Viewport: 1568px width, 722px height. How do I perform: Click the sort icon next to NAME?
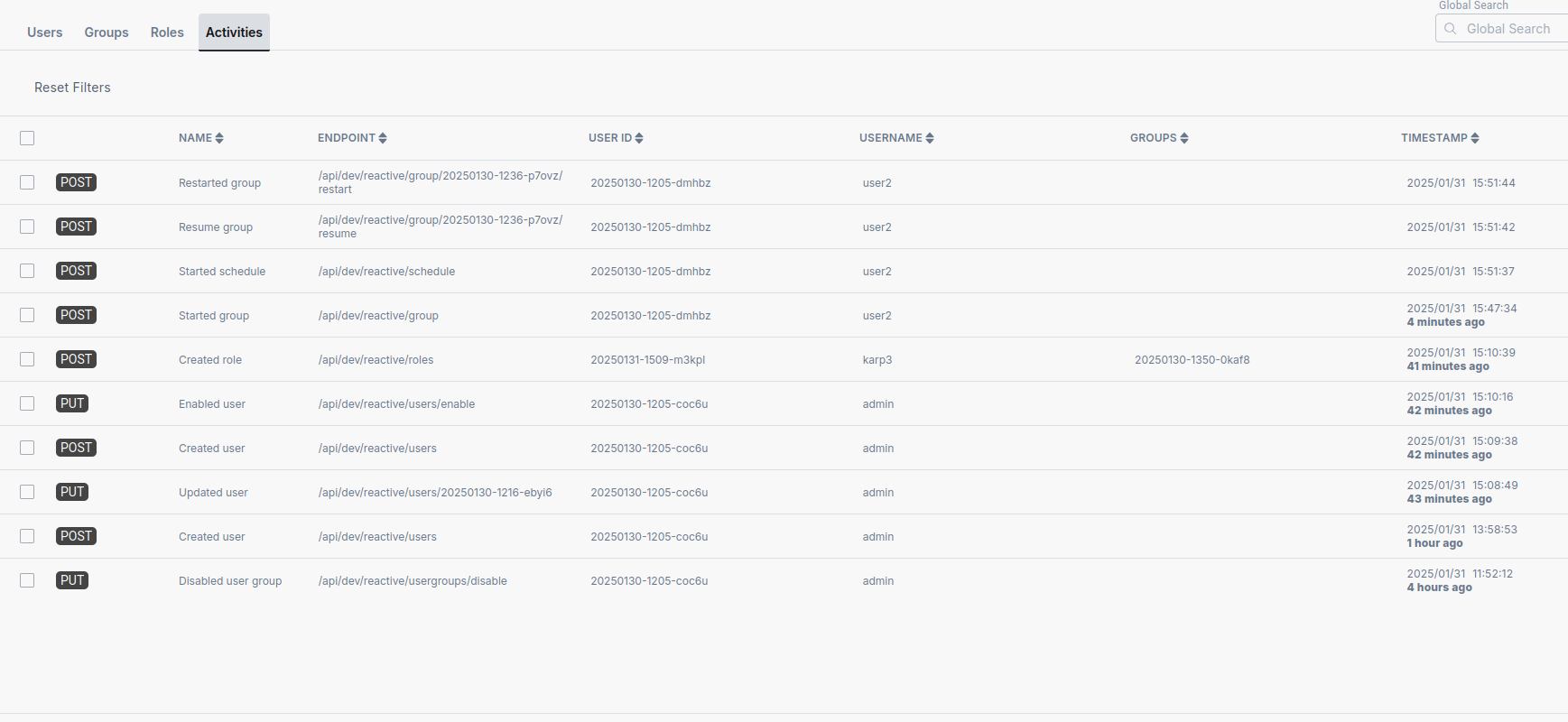(x=219, y=138)
